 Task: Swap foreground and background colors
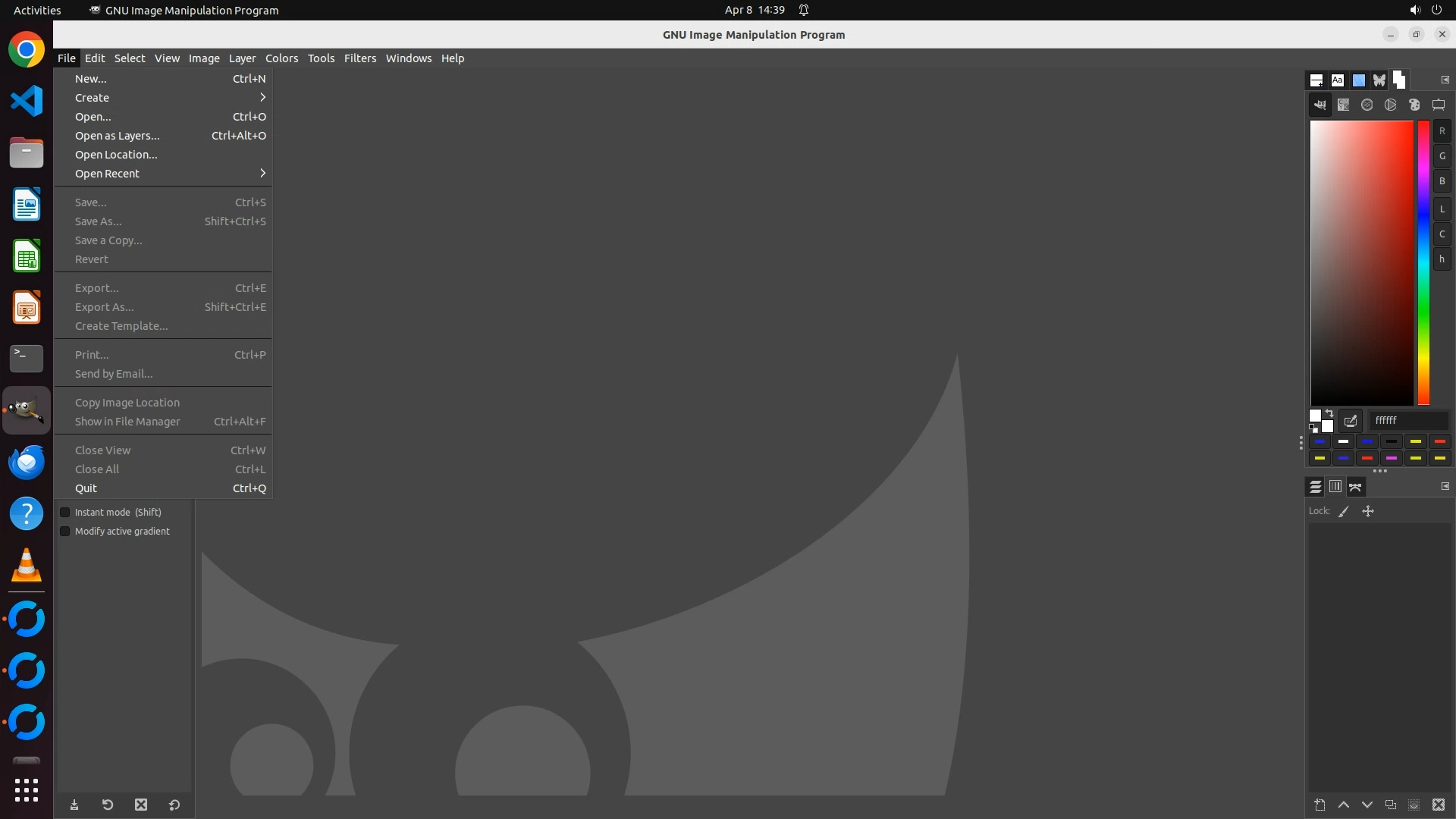1329,414
